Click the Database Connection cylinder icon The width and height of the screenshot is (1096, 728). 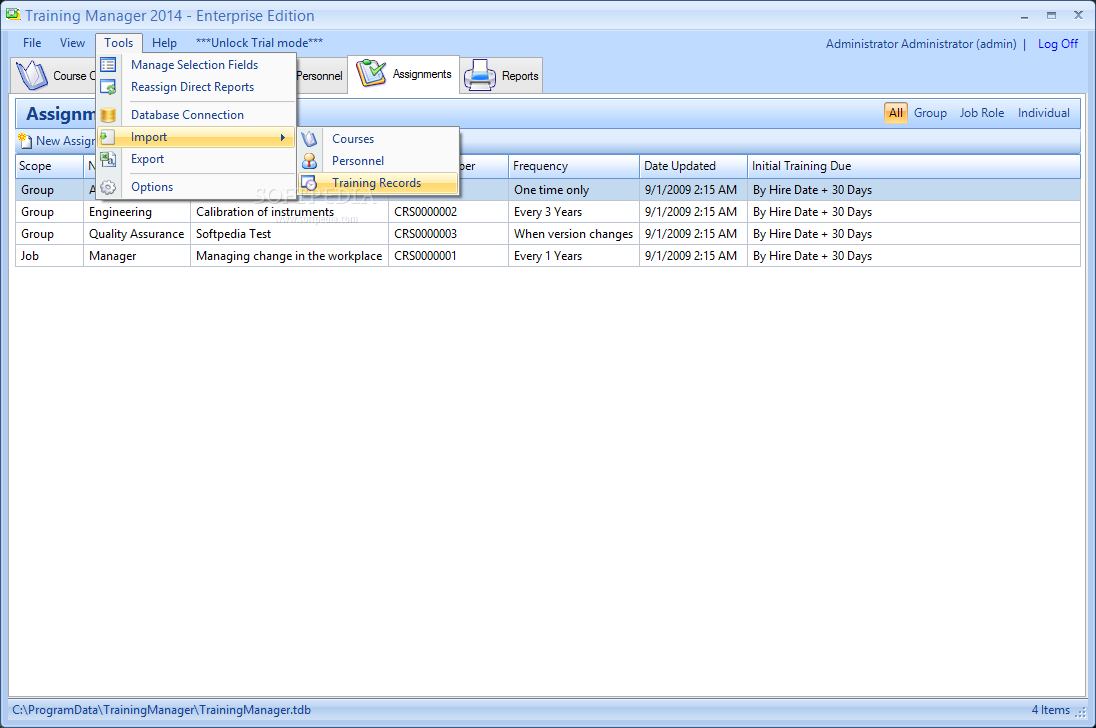pos(108,115)
